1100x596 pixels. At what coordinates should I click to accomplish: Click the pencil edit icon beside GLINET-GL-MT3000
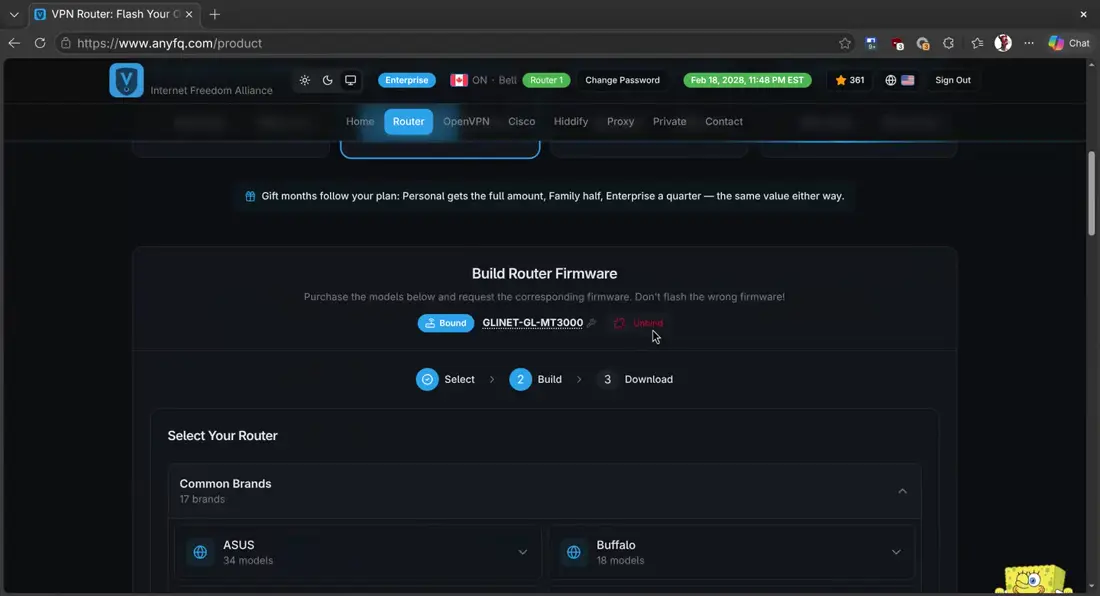tap(592, 323)
